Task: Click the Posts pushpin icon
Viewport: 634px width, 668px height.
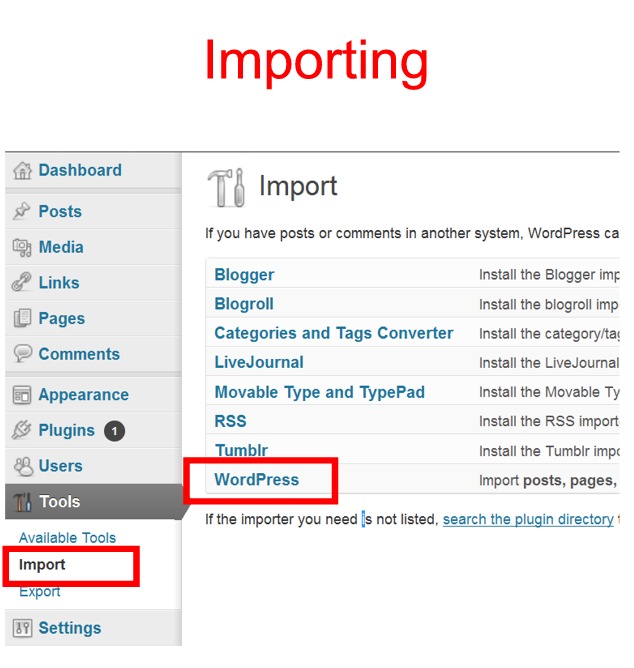Action: [22, 211]
